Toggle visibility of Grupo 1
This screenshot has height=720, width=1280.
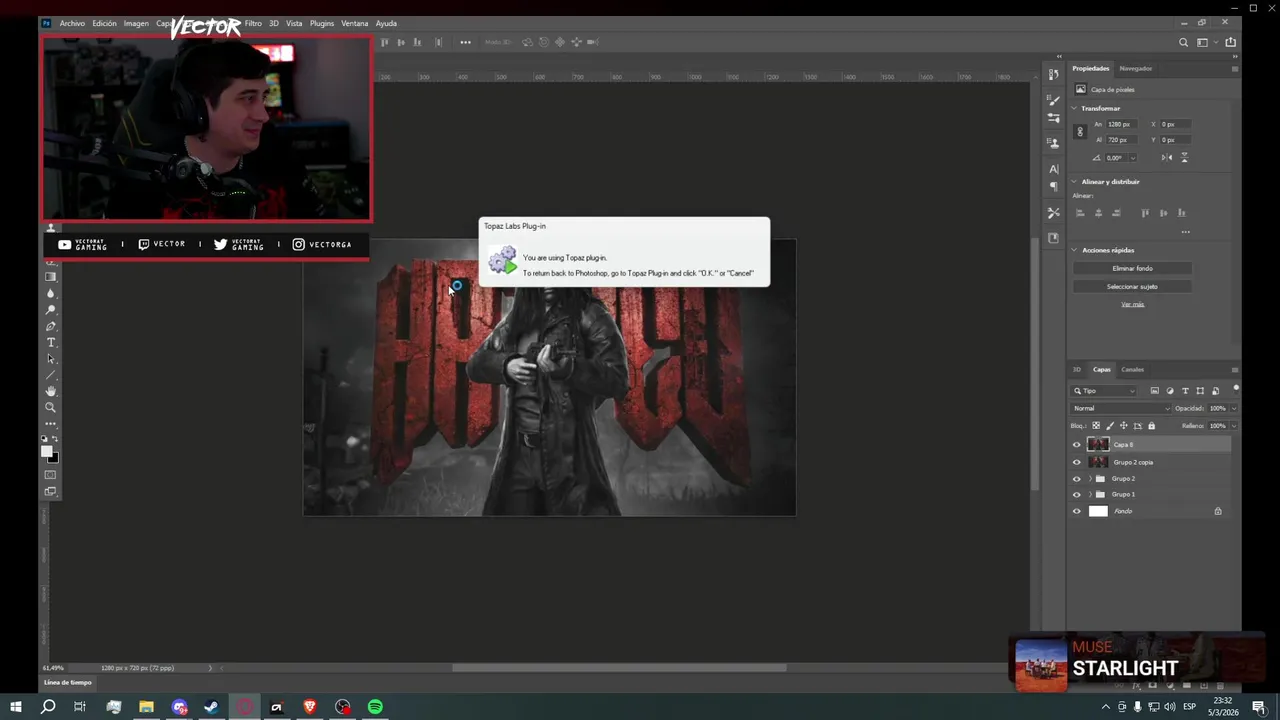point(1077,494)
